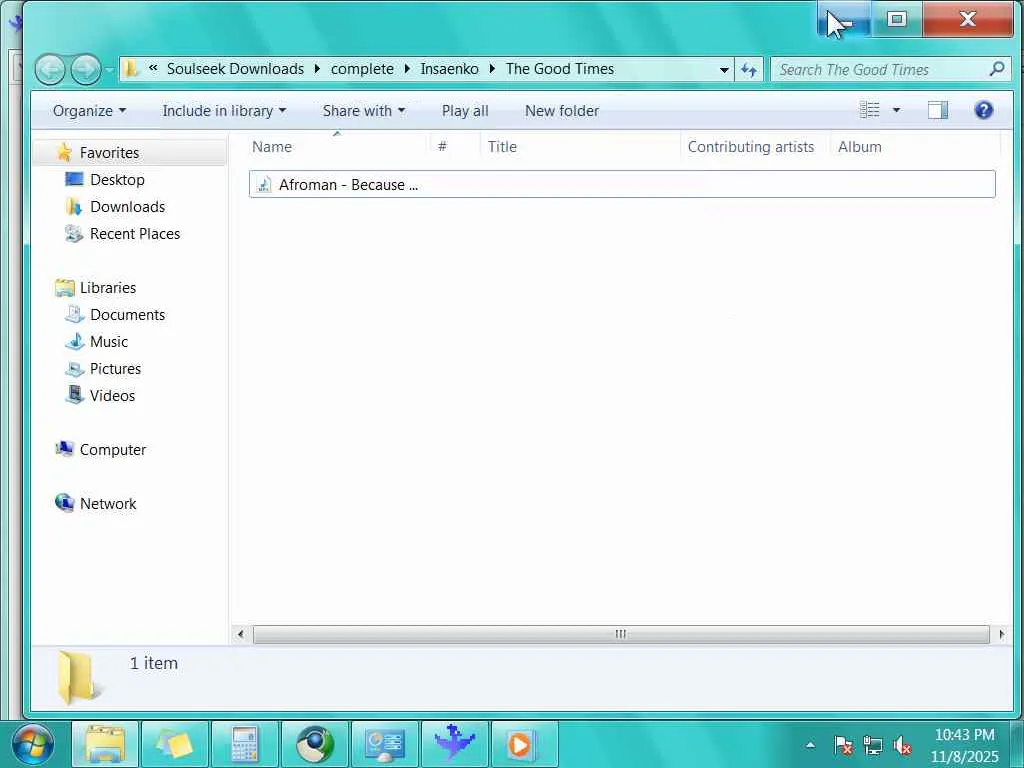Viewport: 1024px width, 768px height.
Task: Click the Computer icon in sidebar
Action: pos(65,449)
